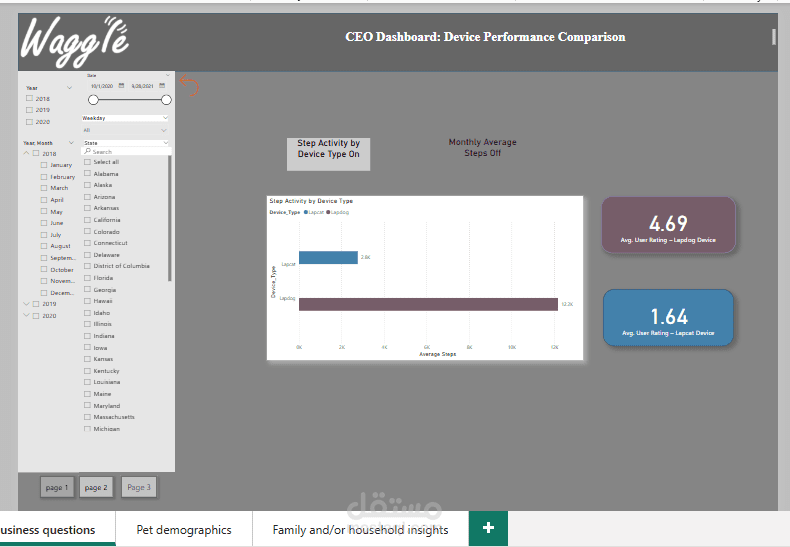Screen dimensions: 790x547
Task: Tick the 2018 checkbox in Year slicer
Action: [x=29, y=99]
